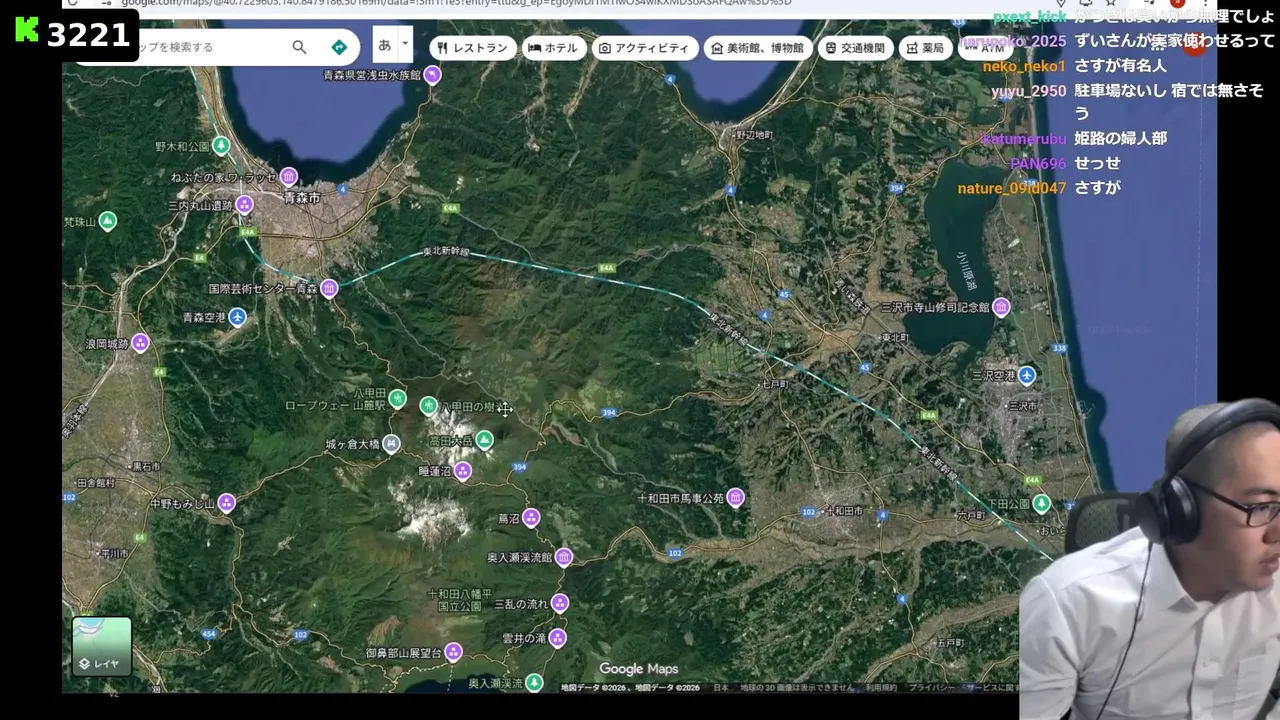Image resolution: width=1280 pixels, height=720 pixels.
Task: Select 野木和公園 park pin
Action: pyautogui.click(x=222, y=146)
